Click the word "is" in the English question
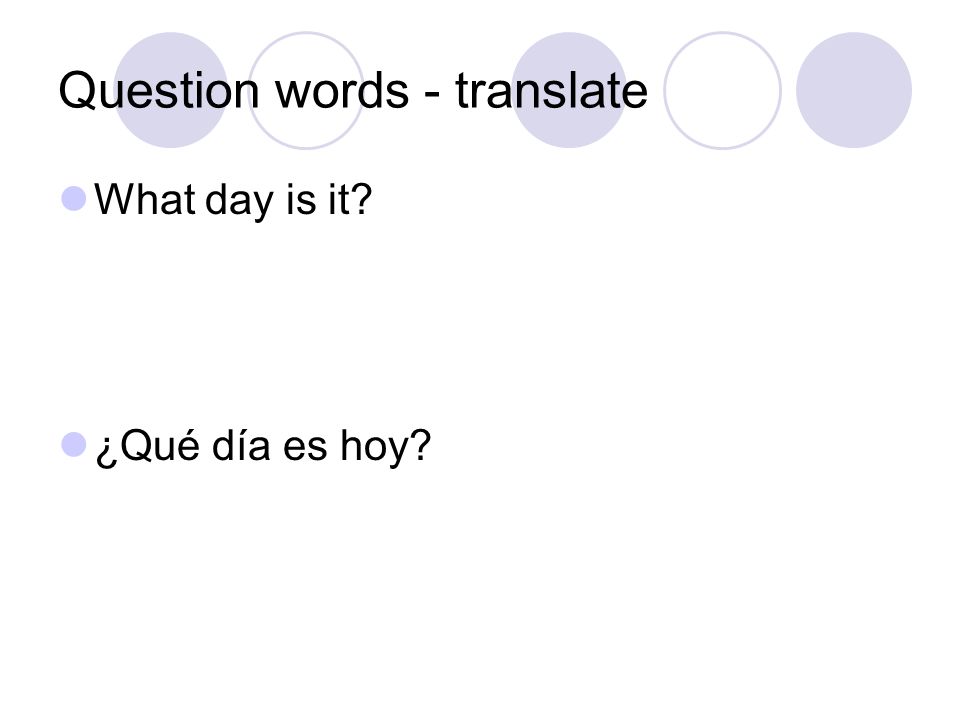 click(x=301, y=200)
